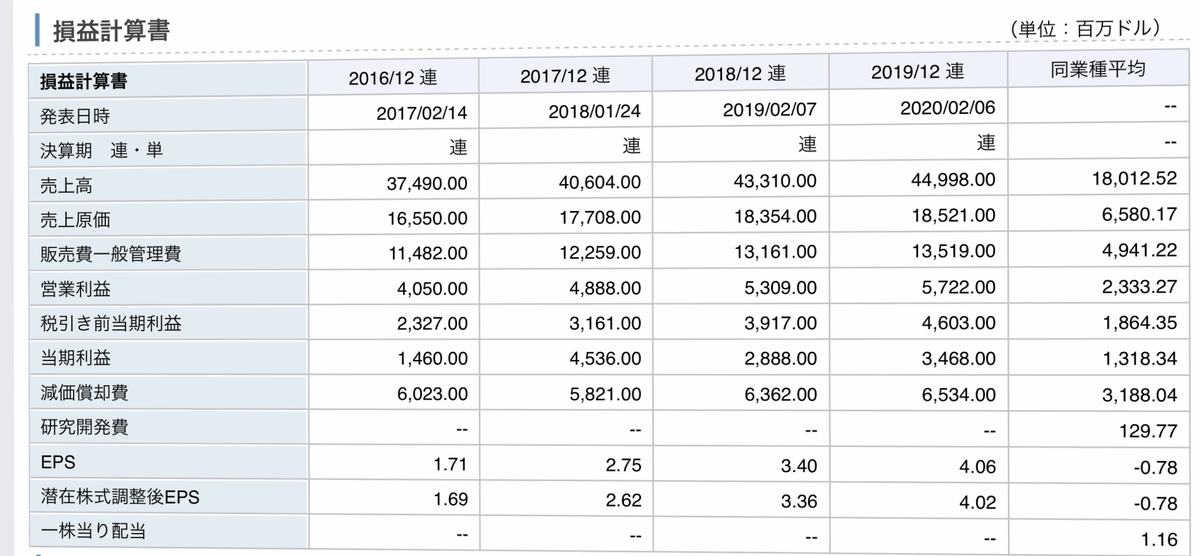This screenshot has height=556, width=1200.
Task: Click SG&A value 13,519.00
Action: tap(954, 251)
